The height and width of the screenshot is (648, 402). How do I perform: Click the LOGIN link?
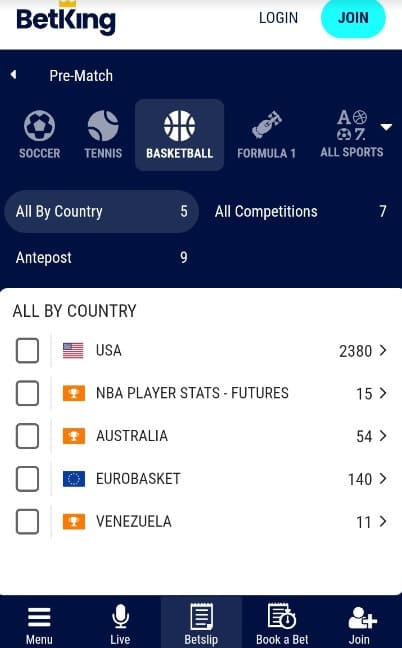pos(278,18)
